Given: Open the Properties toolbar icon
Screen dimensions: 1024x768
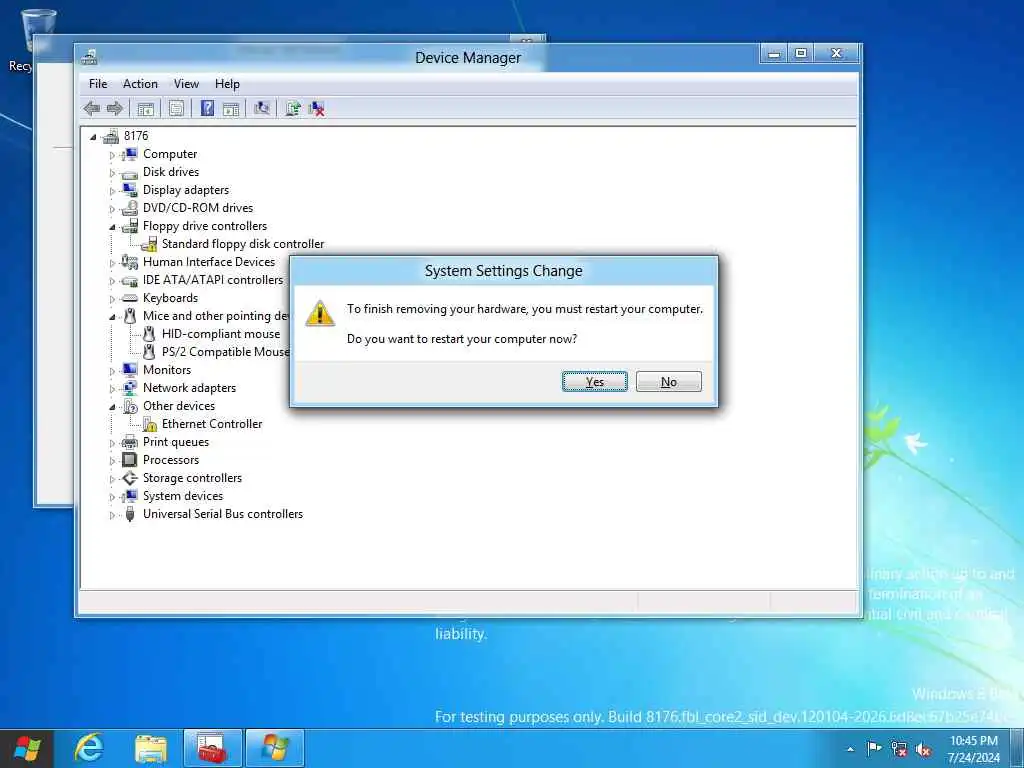Looking at the screenshot, I should point(176,109).
